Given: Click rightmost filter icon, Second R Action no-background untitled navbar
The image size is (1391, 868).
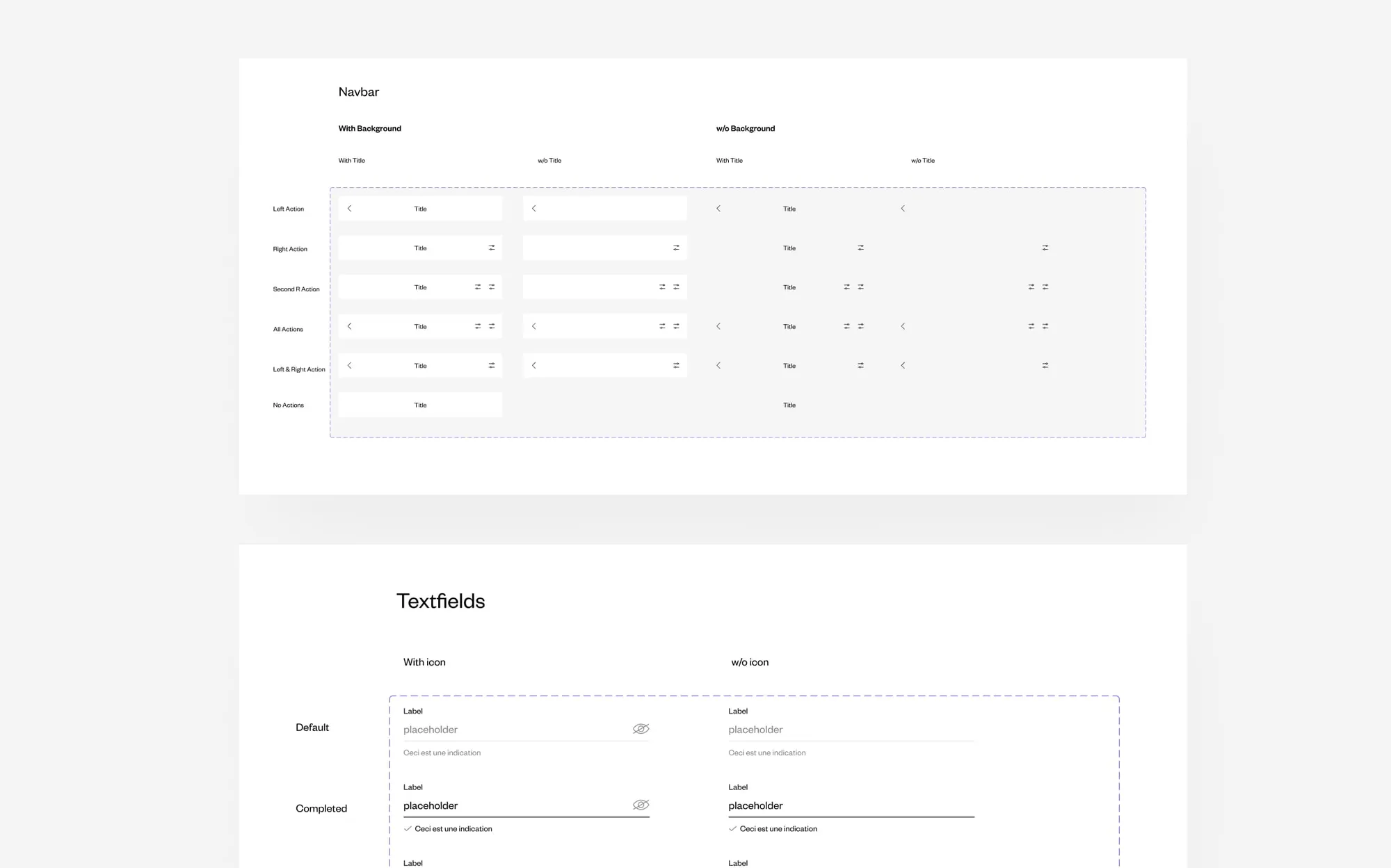Looking at the screenshot, I should tap(1045, 287).
